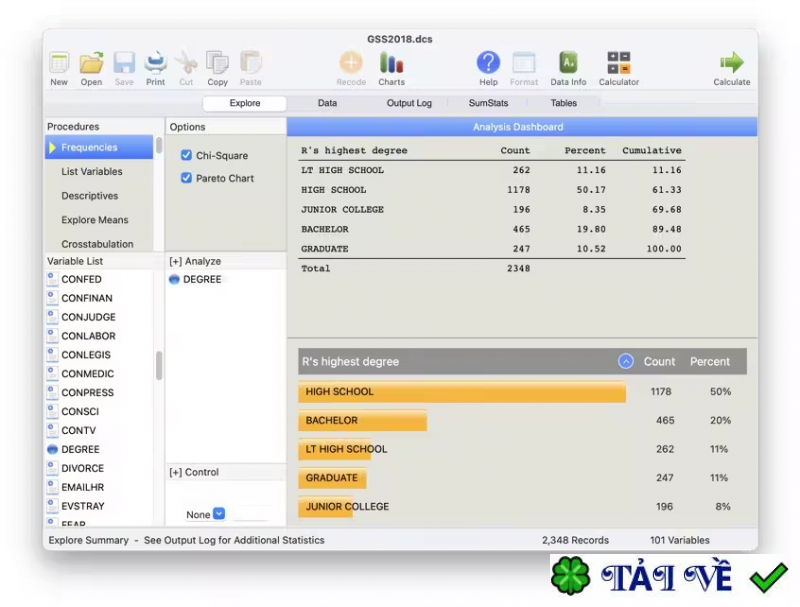Screen dimensions: 800x607
Task: Click the GRADUATE orange bar in chart
Action: (x=332, y=478)
